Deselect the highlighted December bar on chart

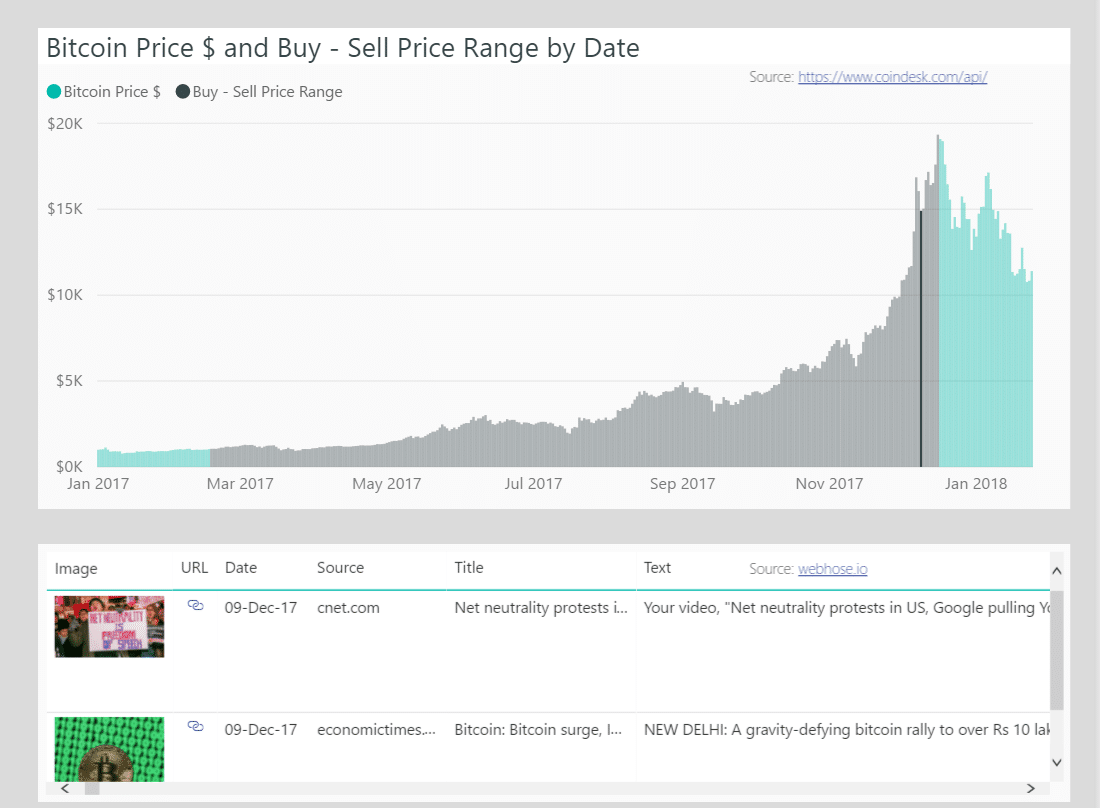pos(921,340)
